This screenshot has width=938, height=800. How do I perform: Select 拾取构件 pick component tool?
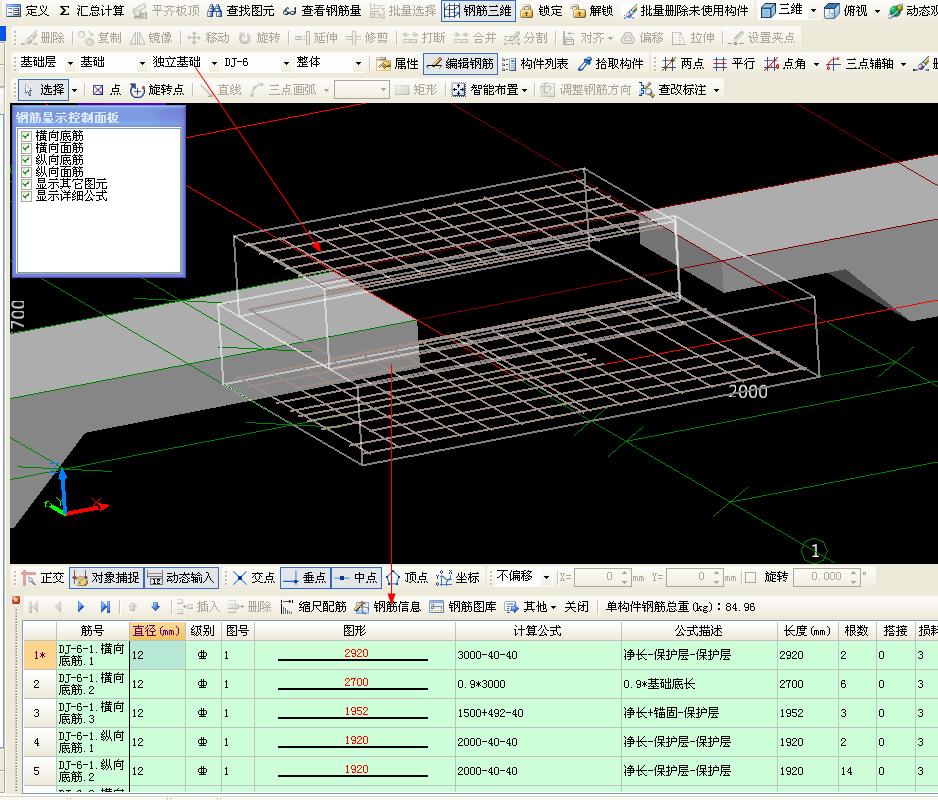tap(611, 63)
